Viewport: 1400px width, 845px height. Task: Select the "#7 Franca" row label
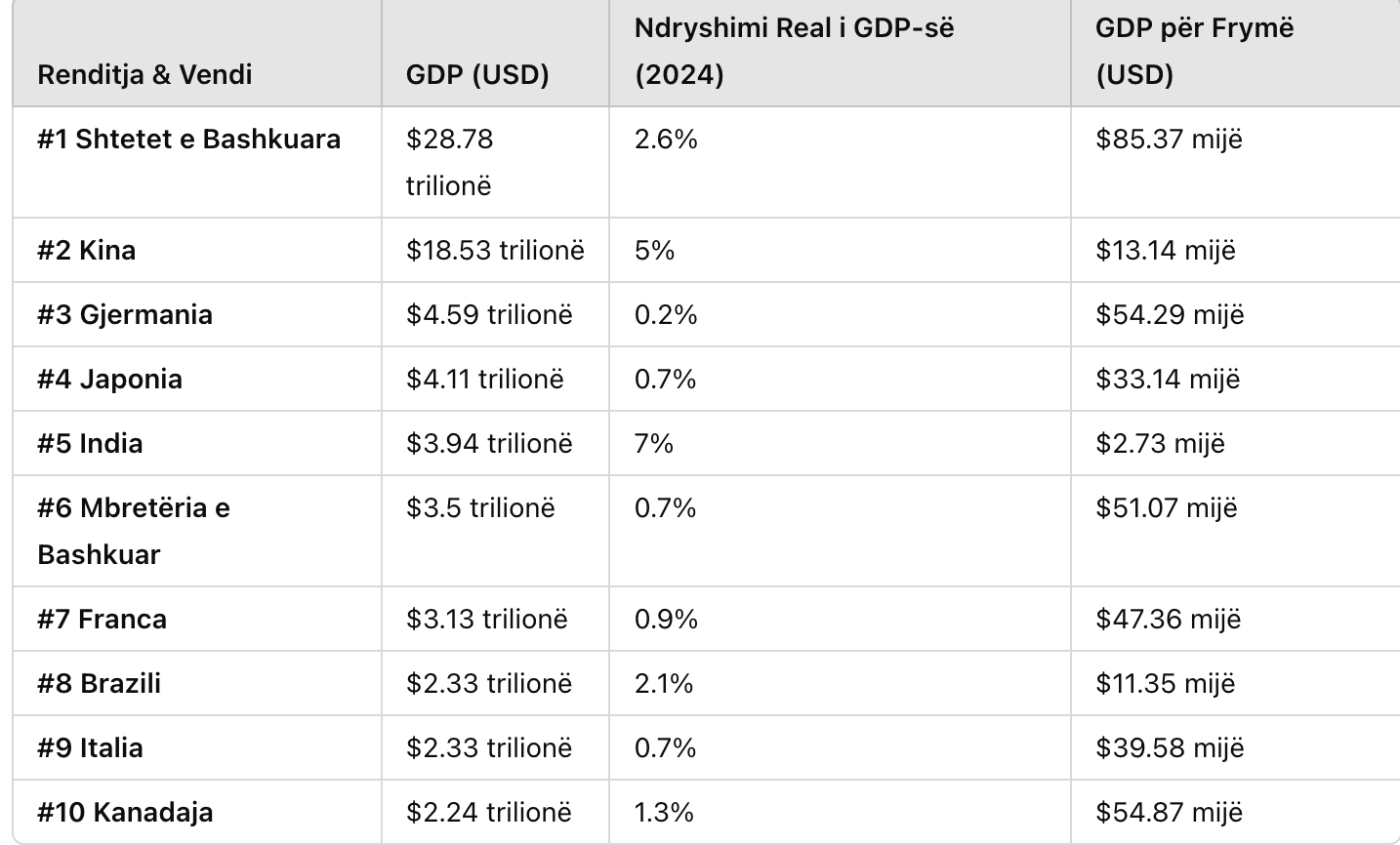pos(103,619)
